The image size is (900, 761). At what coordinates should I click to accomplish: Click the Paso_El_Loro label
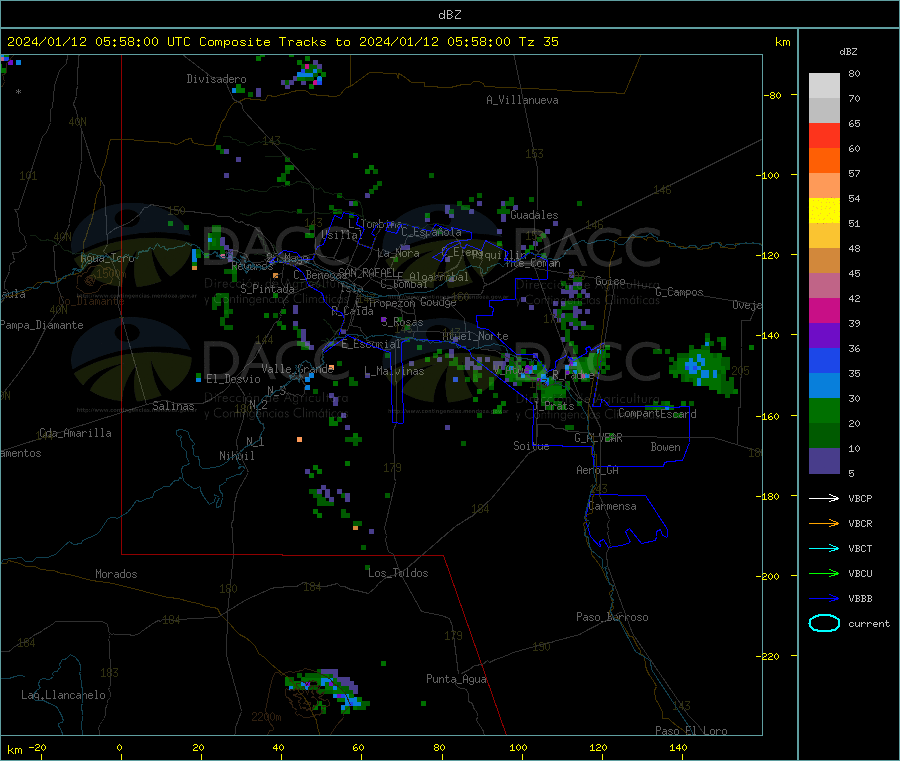coord(691,731)
